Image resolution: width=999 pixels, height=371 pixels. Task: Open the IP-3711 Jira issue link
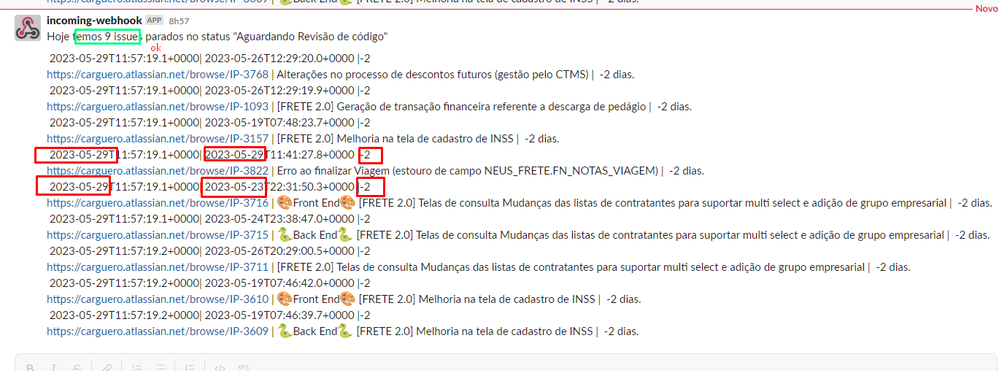(x=157, y=266)
